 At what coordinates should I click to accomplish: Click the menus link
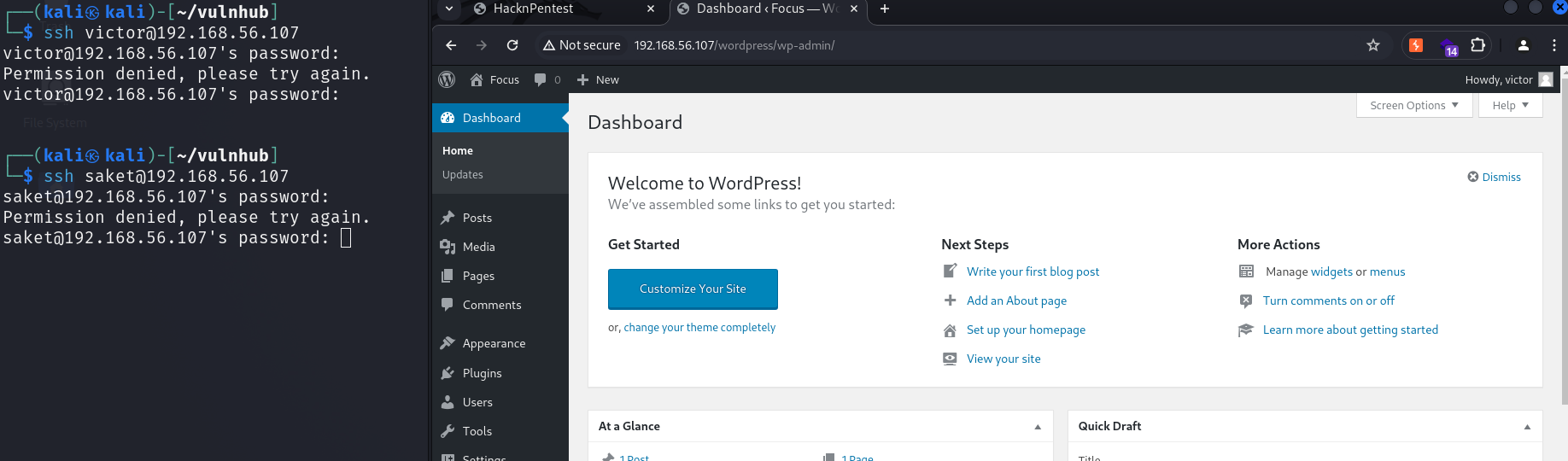pos(1387,271)
